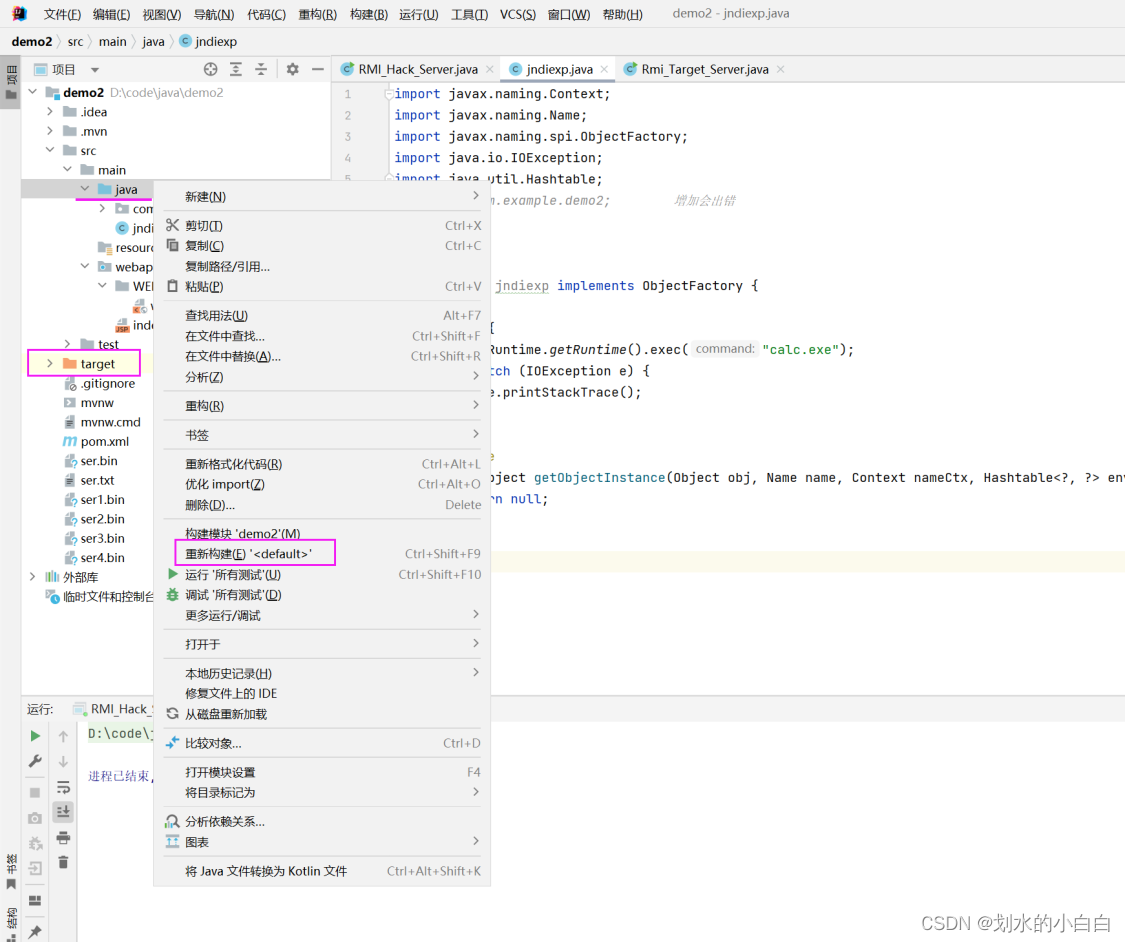1125x942 pixels.
Task: Click the expand all icon in project panel
Action: (236, 70)
